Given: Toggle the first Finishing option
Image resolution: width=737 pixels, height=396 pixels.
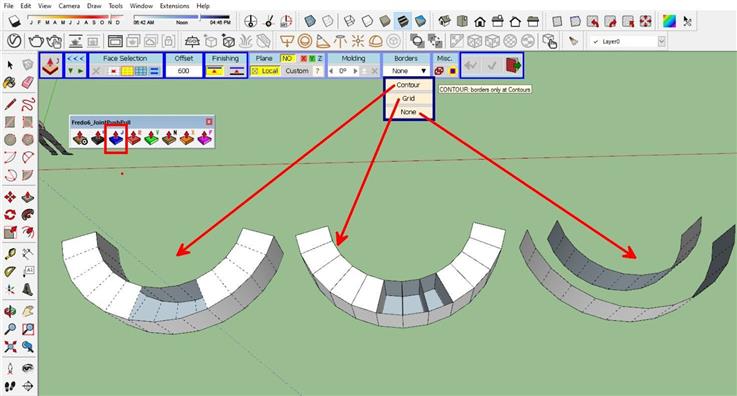Looking at the screenshot, I should [x=215, y=71].
